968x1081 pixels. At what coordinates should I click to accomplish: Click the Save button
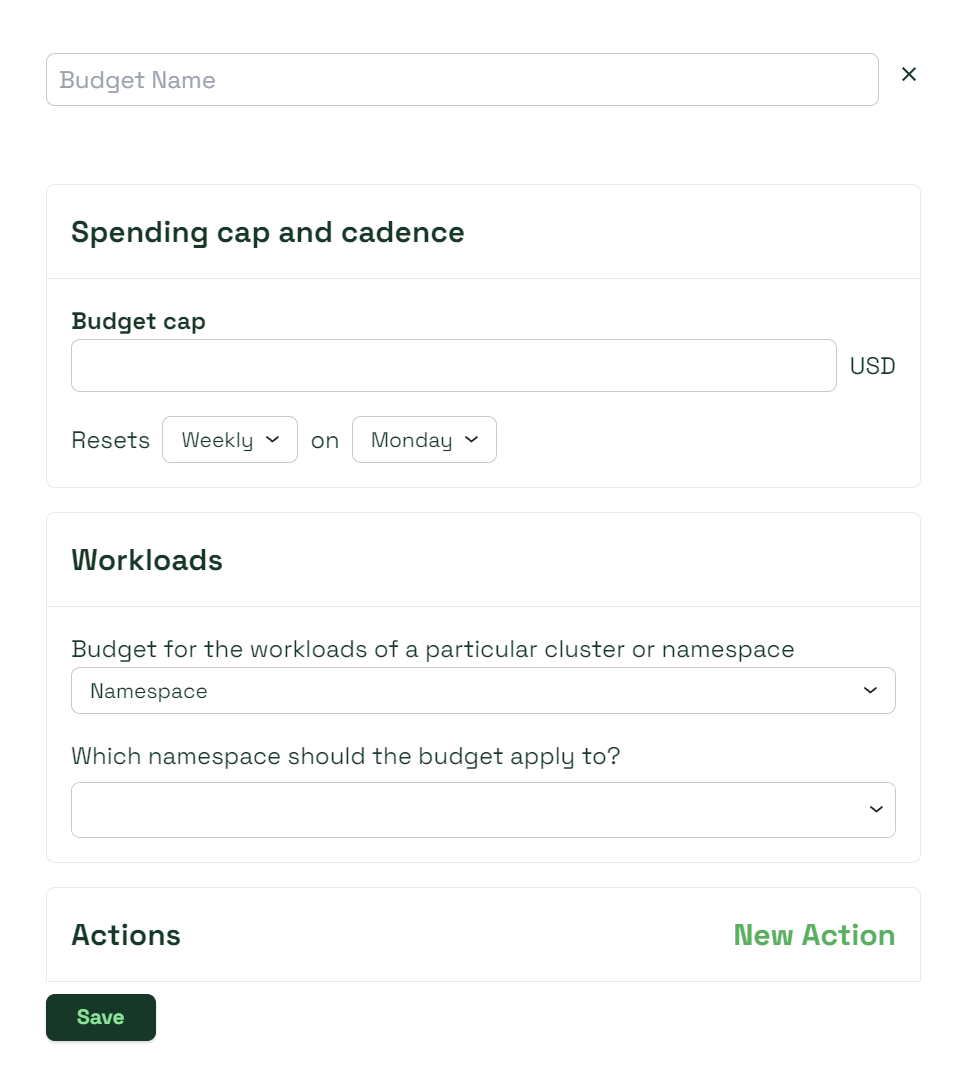(101, 1017)
